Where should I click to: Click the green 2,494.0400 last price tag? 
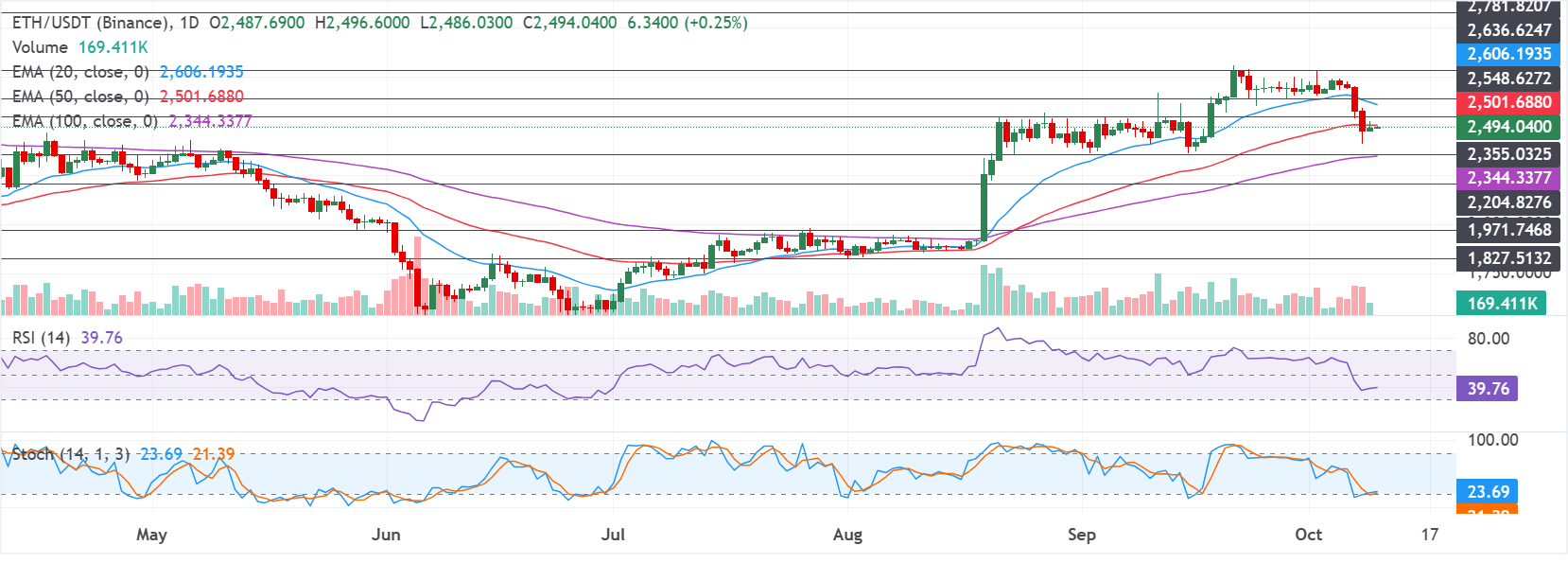pyautogui.click(x=1507, y=127)
